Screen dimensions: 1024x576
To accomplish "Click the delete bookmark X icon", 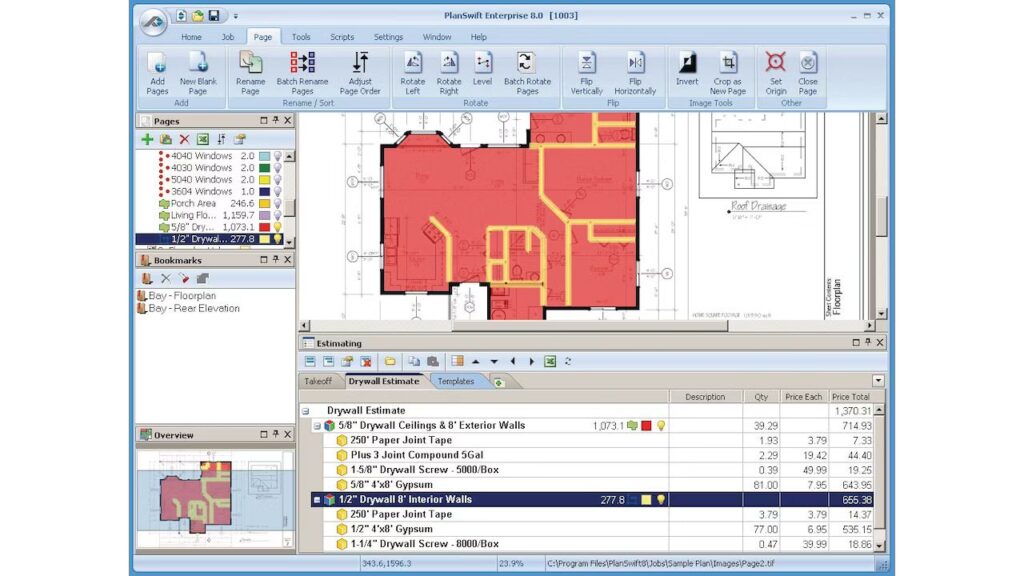I will [166, 278].
